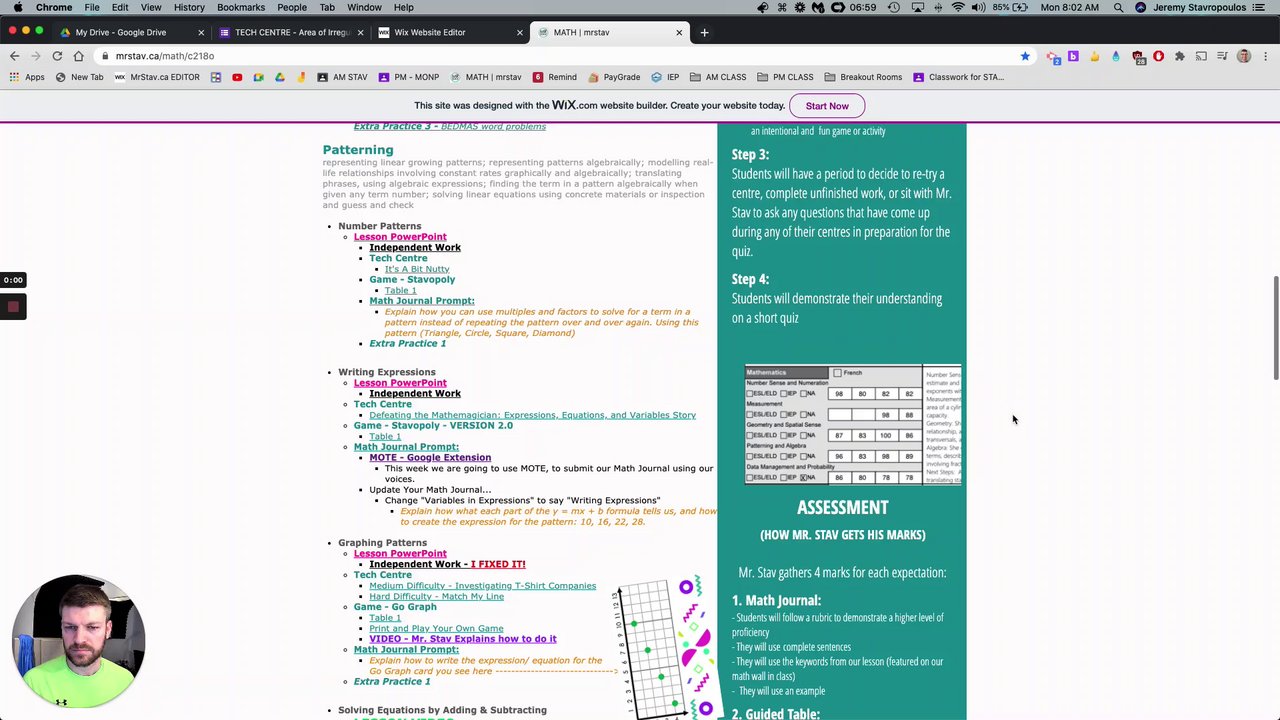Open Number Patterns Lesson PowerPoint link

pyautogui.click(x=400, y=237)
